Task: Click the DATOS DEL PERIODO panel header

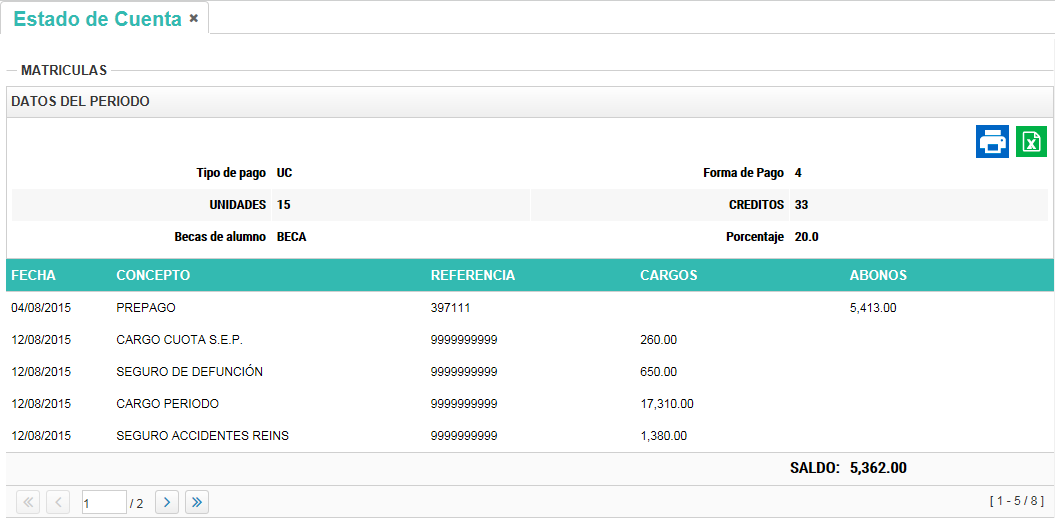Action: tap(80, 102)
